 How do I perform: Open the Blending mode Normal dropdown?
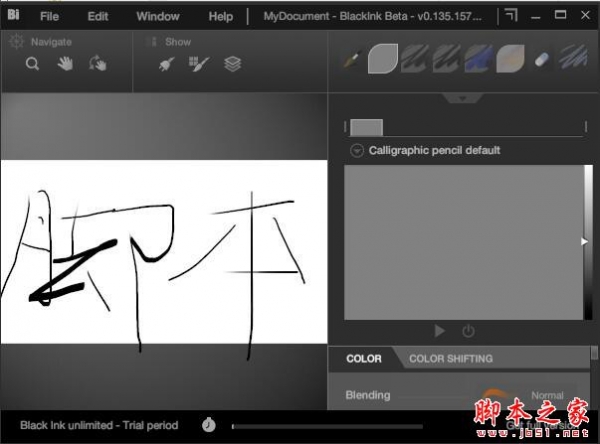pos(547,395)
